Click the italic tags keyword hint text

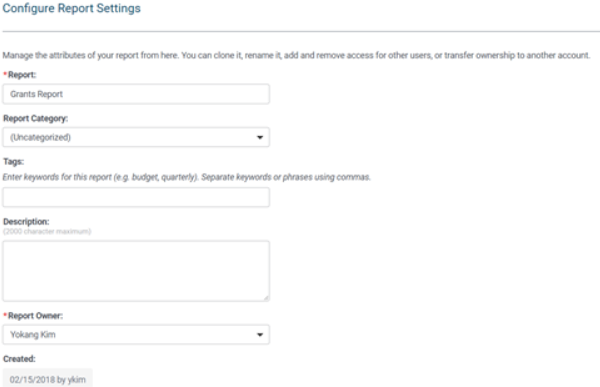coord(187,177)
